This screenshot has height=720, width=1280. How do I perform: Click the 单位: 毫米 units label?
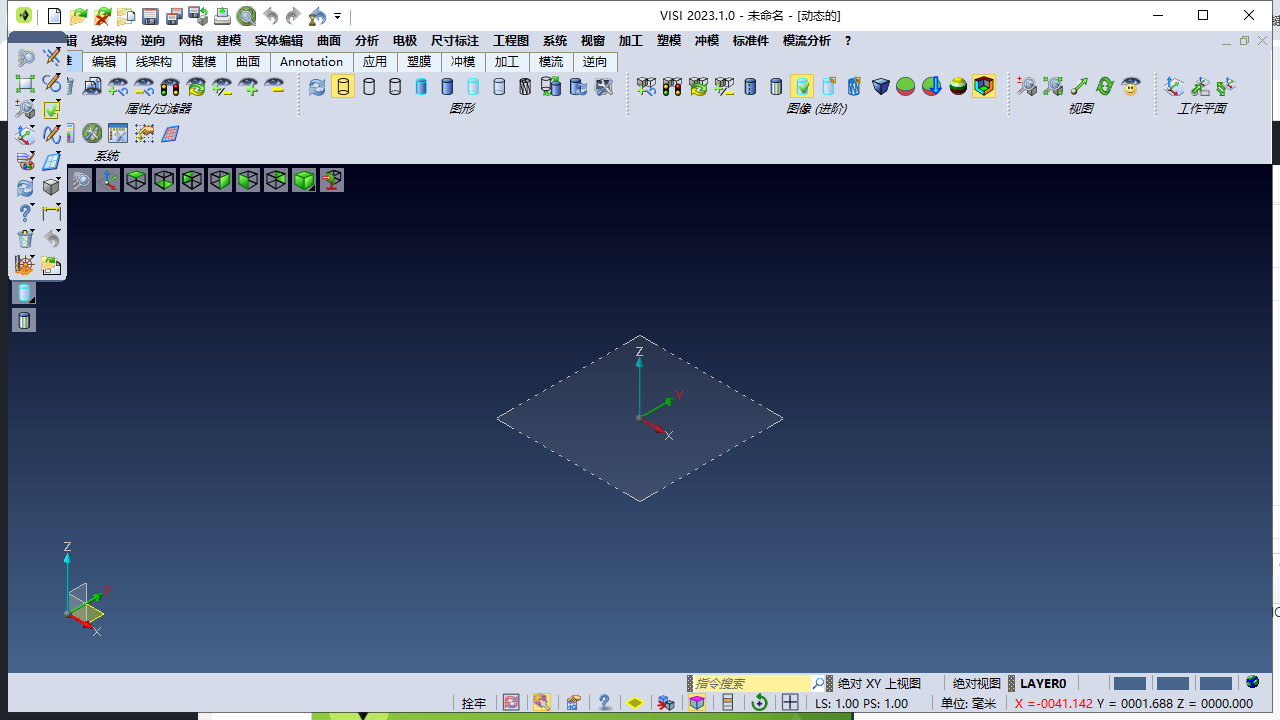pos(968,703)
